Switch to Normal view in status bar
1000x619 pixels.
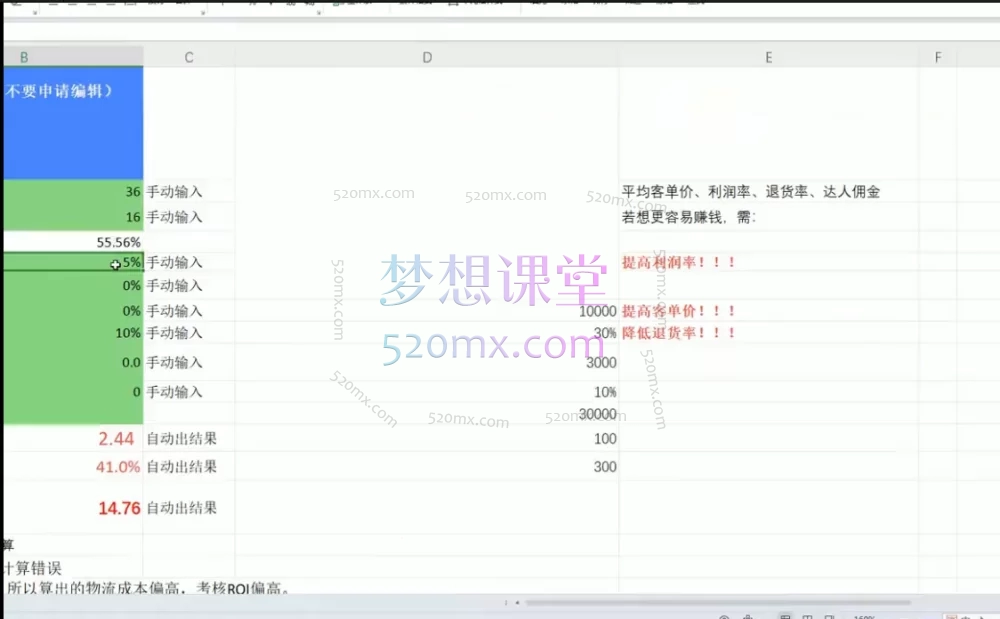[785, 617]
